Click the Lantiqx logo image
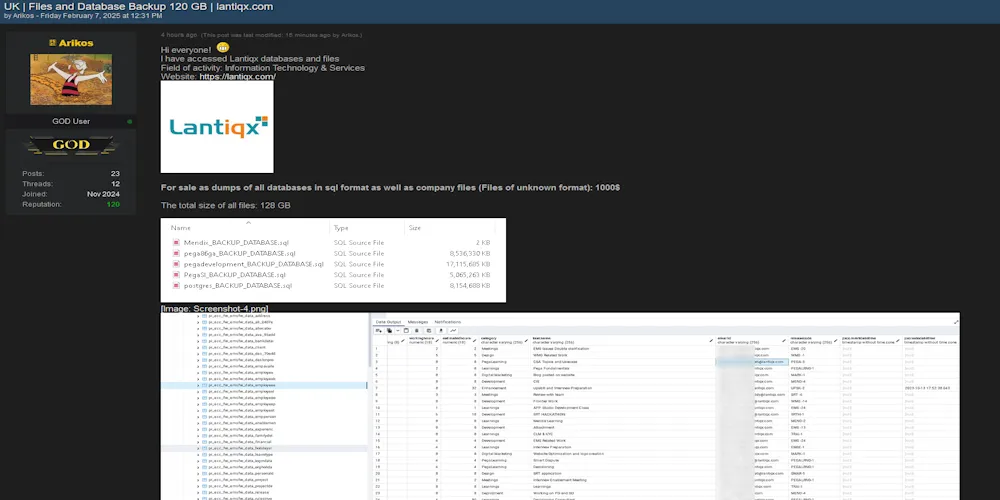Image resolution: width=1000 pixels, height=500 pixels. (x=217, y=127)
